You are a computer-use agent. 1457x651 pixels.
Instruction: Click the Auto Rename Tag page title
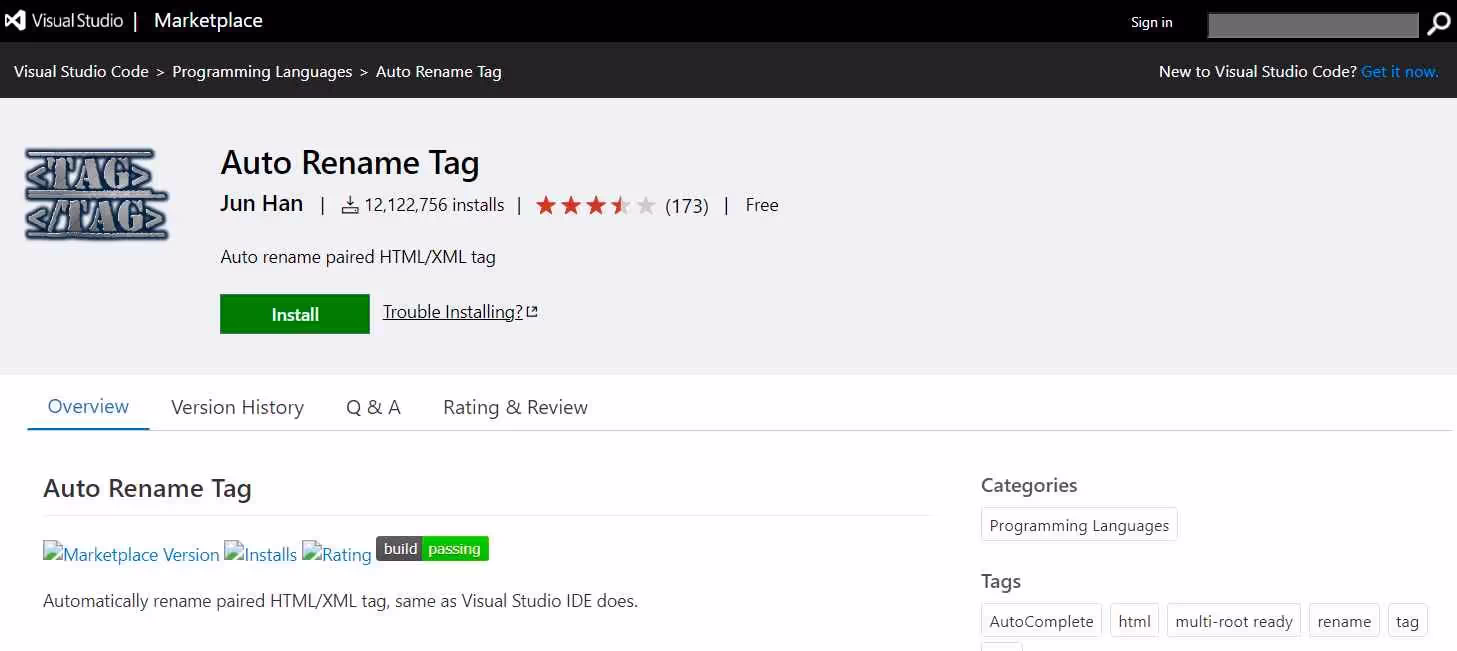click(x=350, y=162)
